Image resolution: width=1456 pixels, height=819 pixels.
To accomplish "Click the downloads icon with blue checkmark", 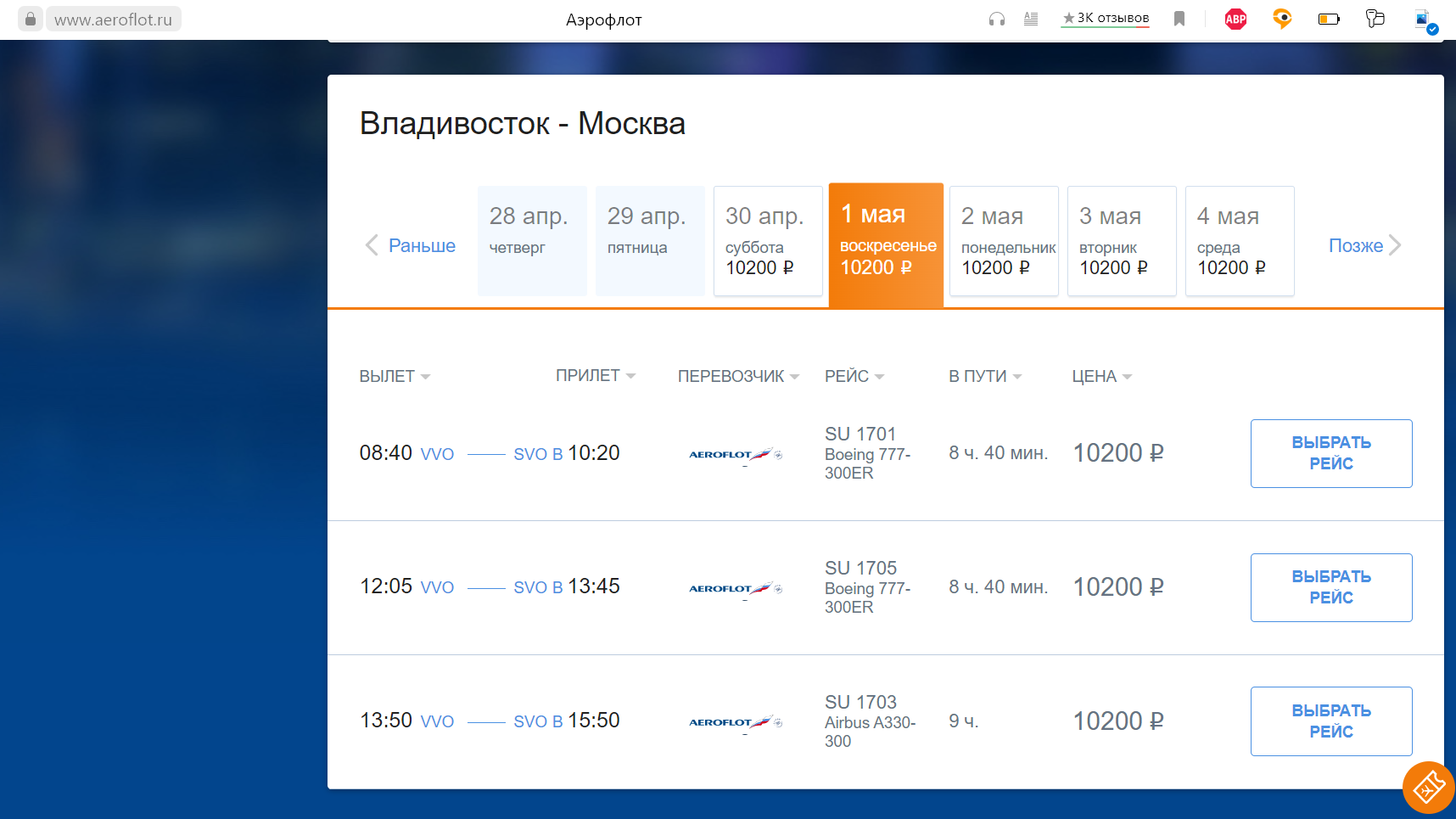I will click(1425, 20).
